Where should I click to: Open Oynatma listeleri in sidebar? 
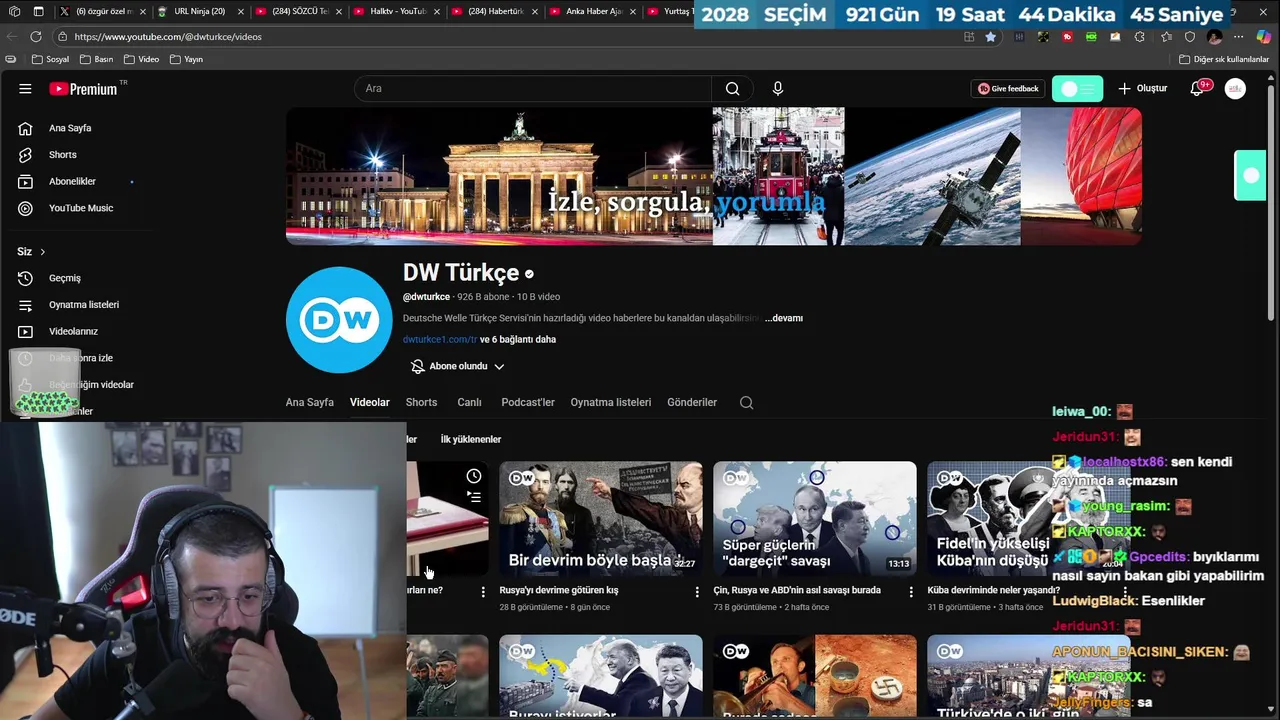[83, 305]
